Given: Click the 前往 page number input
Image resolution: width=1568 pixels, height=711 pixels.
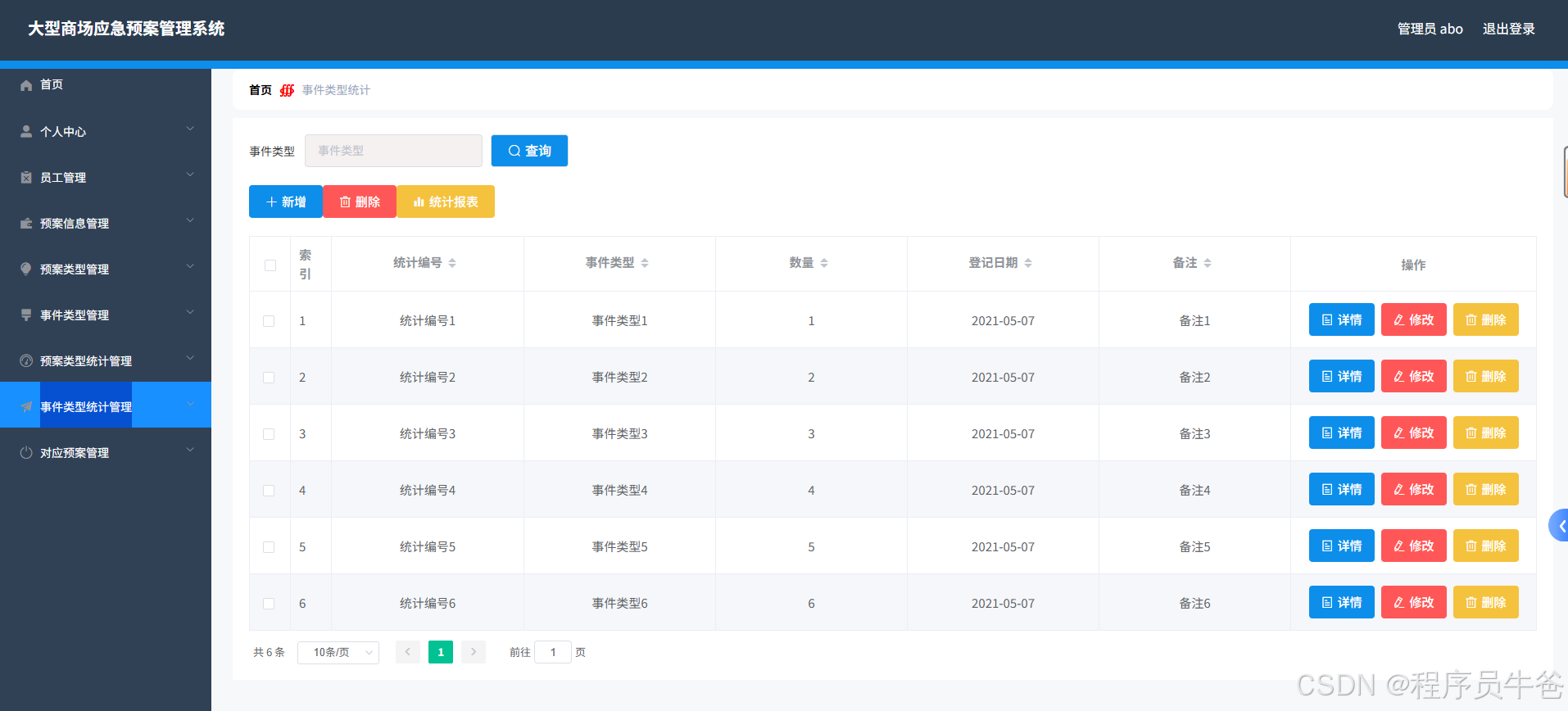Looking at the screenshot, I should (x=553, y=652).
